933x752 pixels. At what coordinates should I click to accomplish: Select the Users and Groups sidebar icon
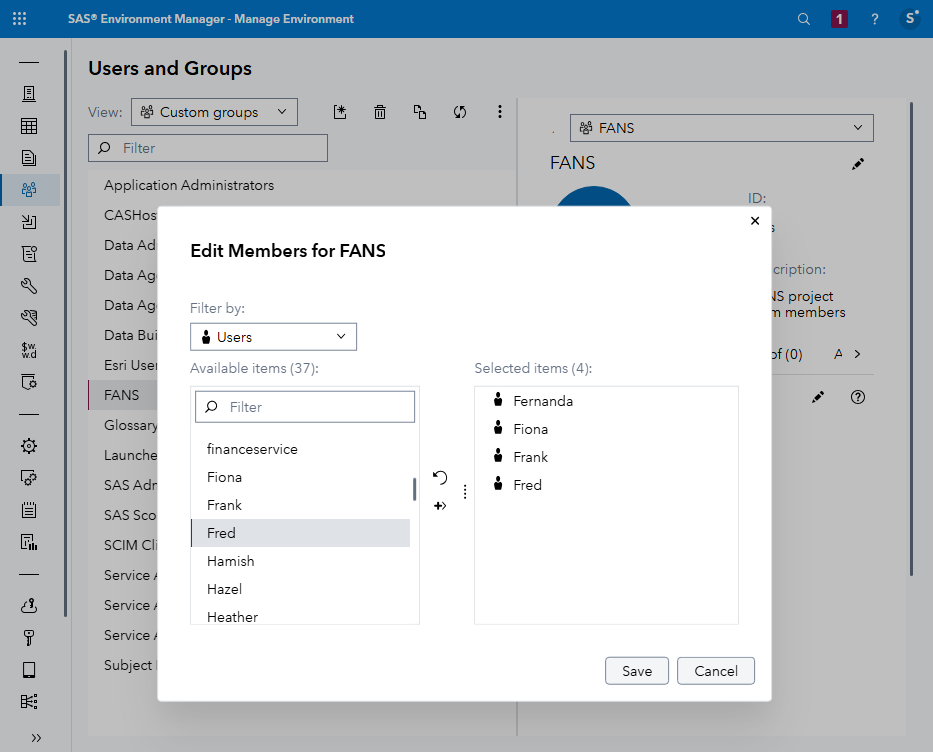point(29,189)
